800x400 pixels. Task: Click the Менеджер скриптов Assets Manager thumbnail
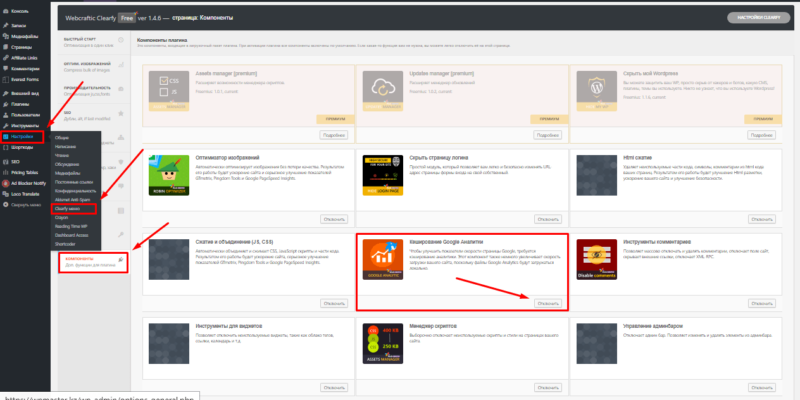click(x=383, y=343)
